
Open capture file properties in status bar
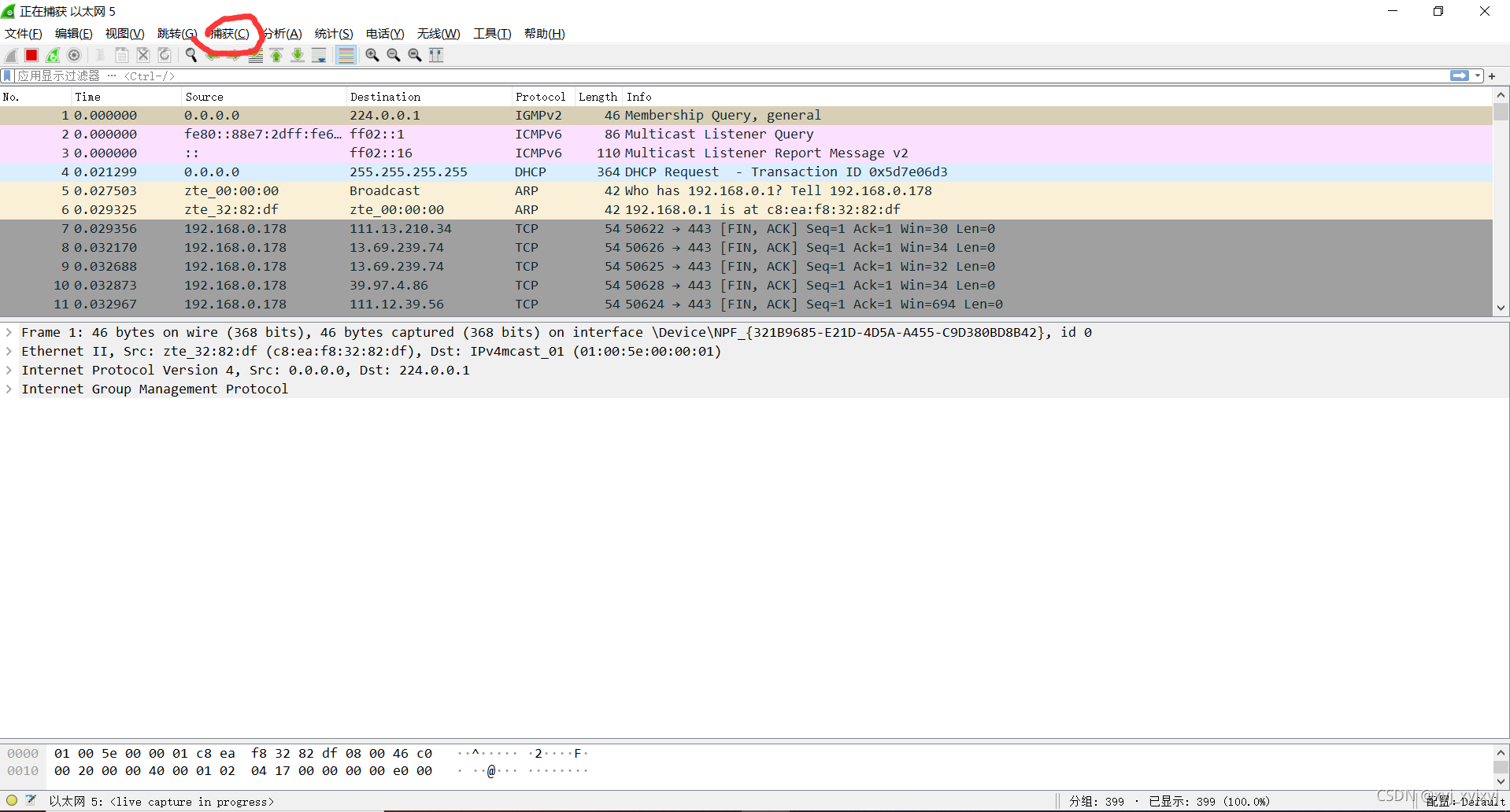31,800
